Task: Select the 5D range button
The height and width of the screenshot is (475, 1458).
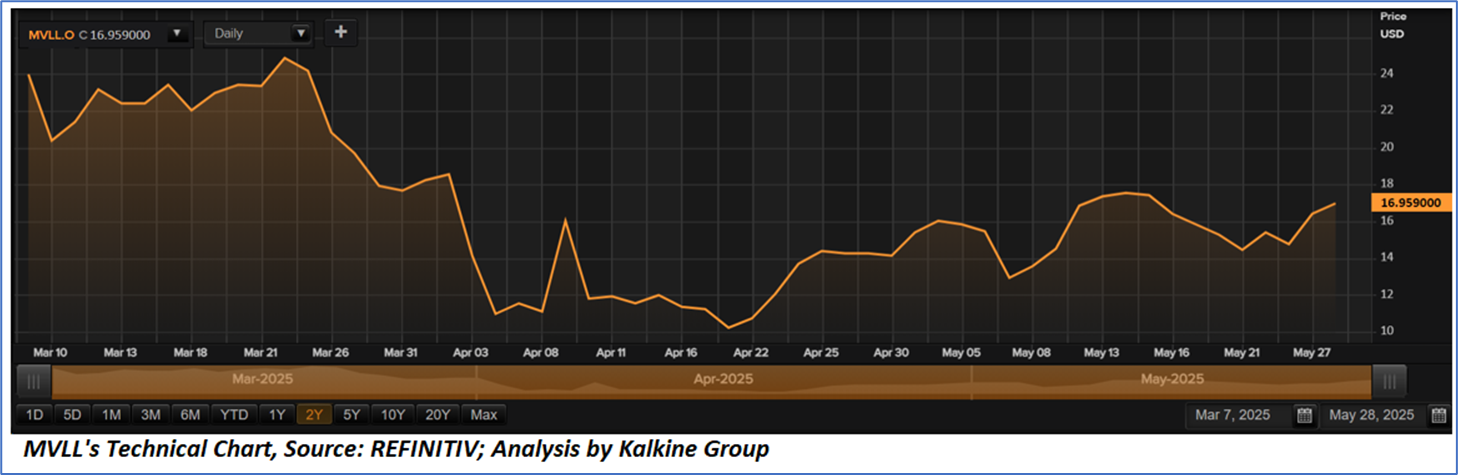Action: click(72, 414)
